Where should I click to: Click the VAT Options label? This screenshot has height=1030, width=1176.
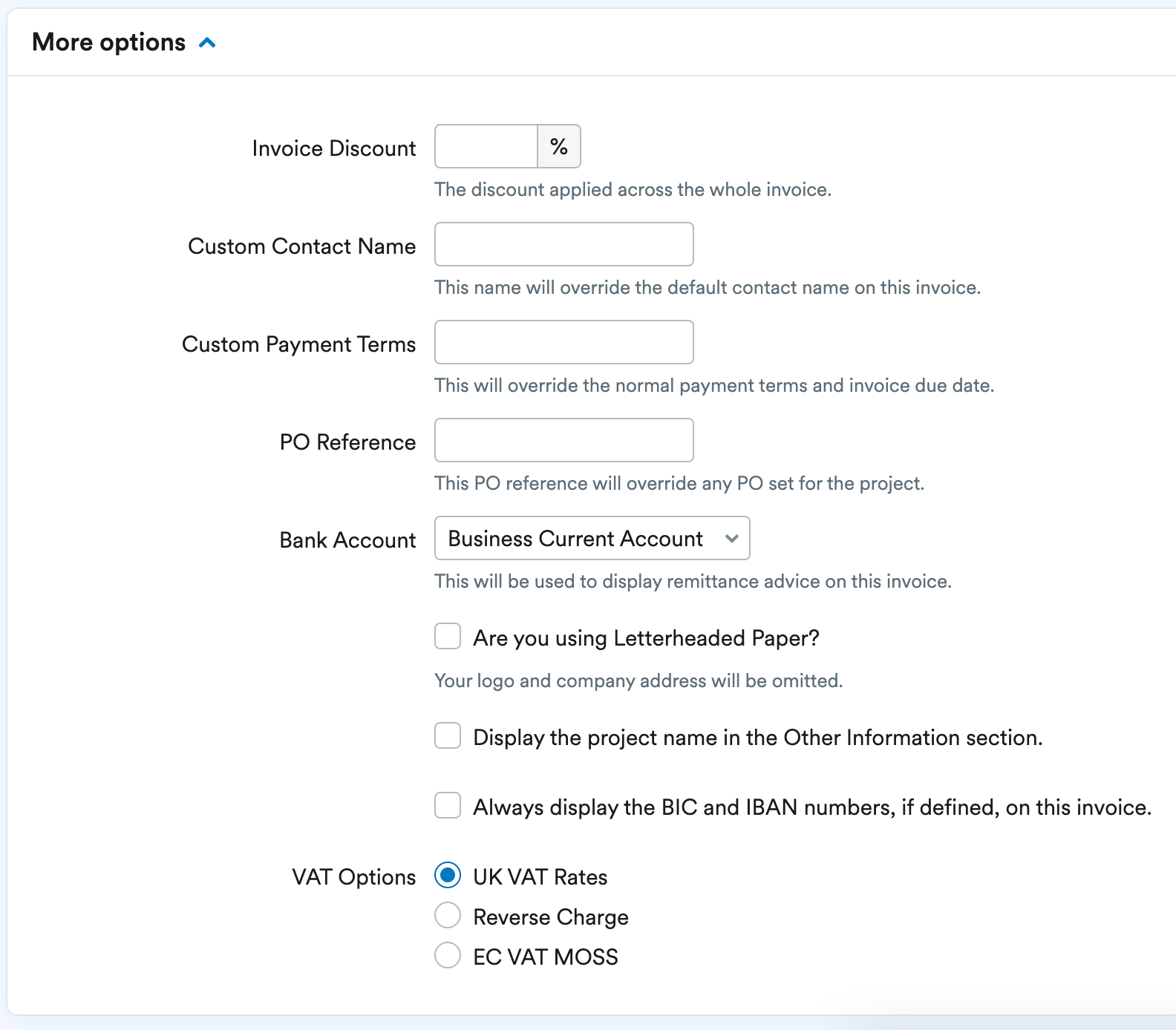[x=354, y=877]
